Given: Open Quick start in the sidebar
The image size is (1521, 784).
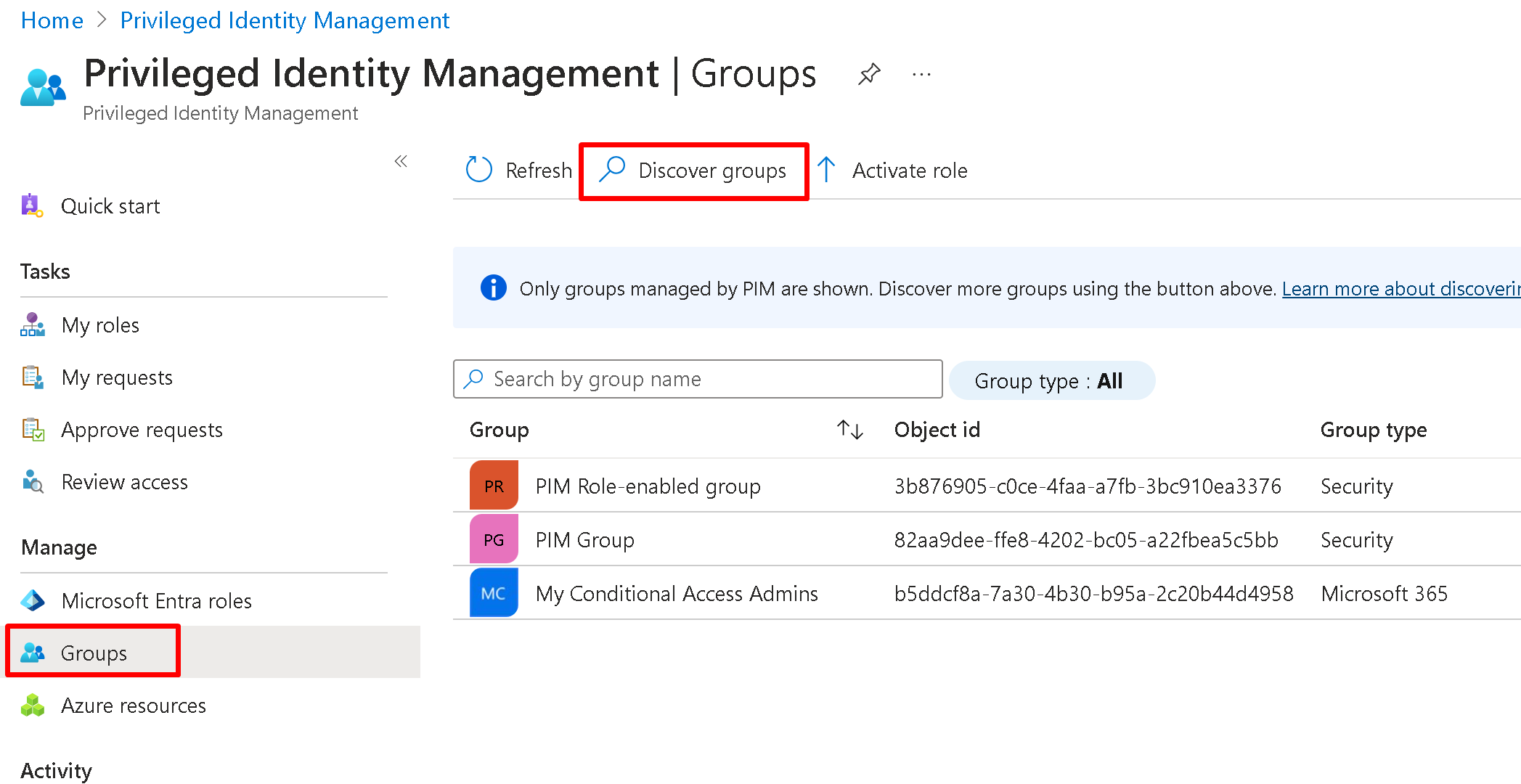Looking at the screenshot, I should pyautogui.click(x=110, y=206).
